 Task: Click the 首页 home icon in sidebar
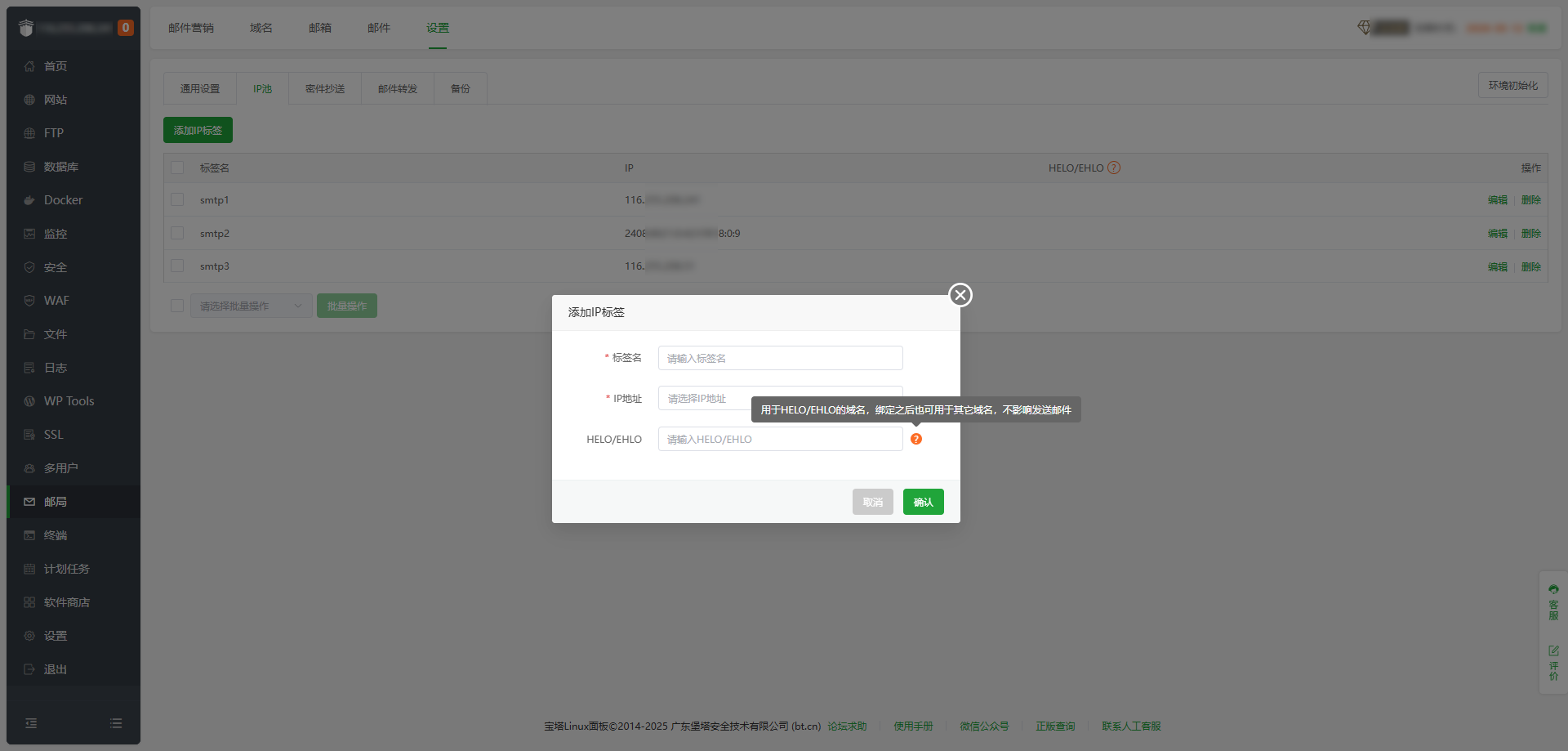pos(29,66)
